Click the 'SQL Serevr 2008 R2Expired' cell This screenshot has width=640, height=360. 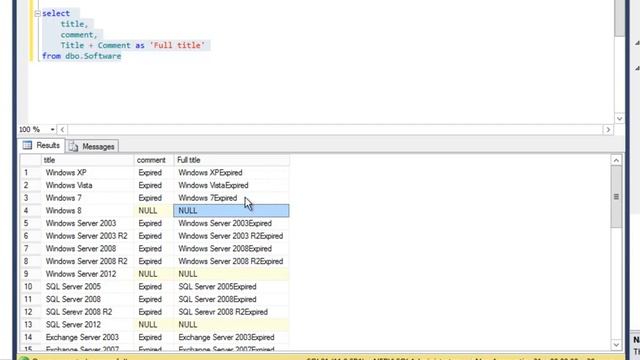[x=231, y=312]
